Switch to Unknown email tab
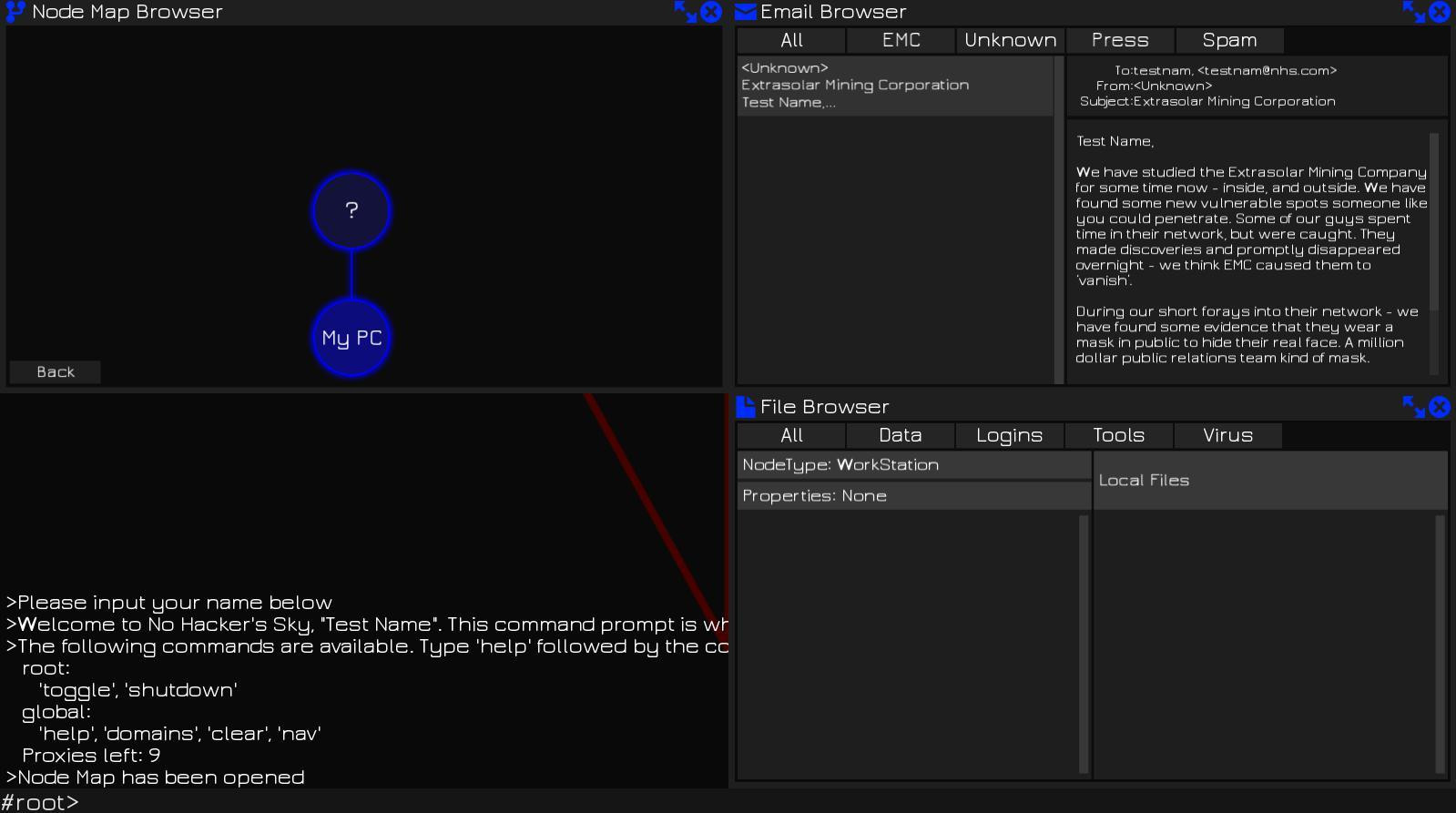The height and width of the screenshot is (813, 1456). [1010, 40]
